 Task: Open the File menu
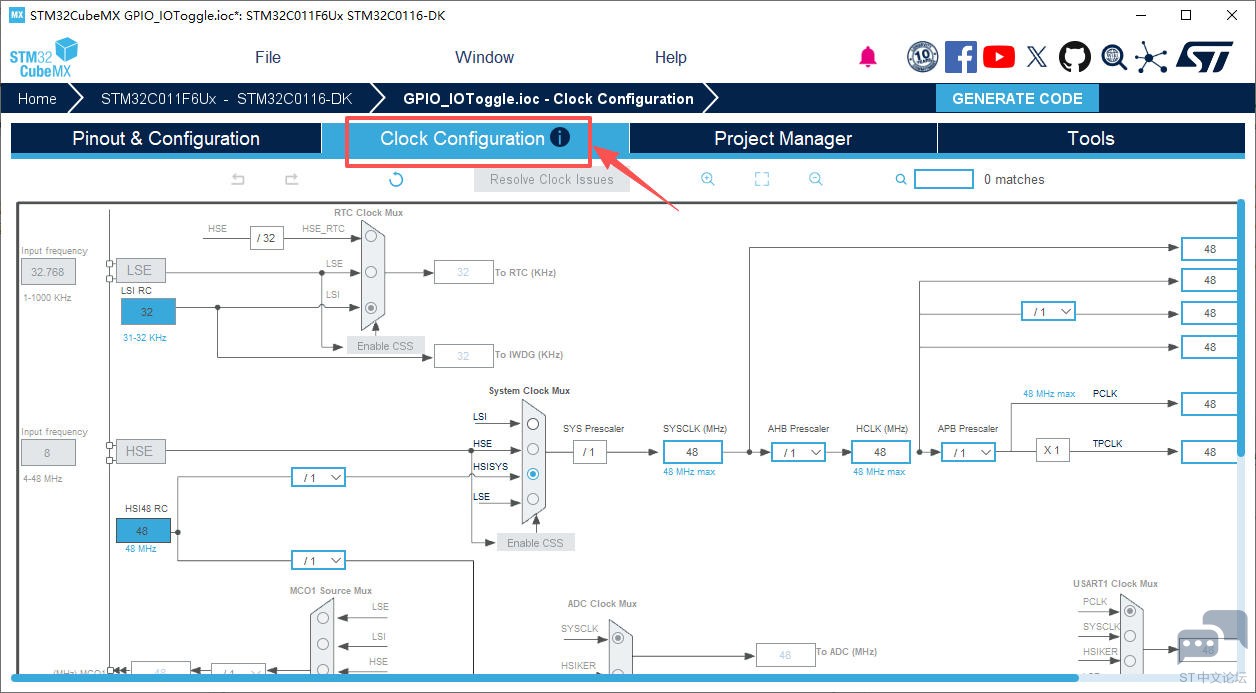click(268, 57)
